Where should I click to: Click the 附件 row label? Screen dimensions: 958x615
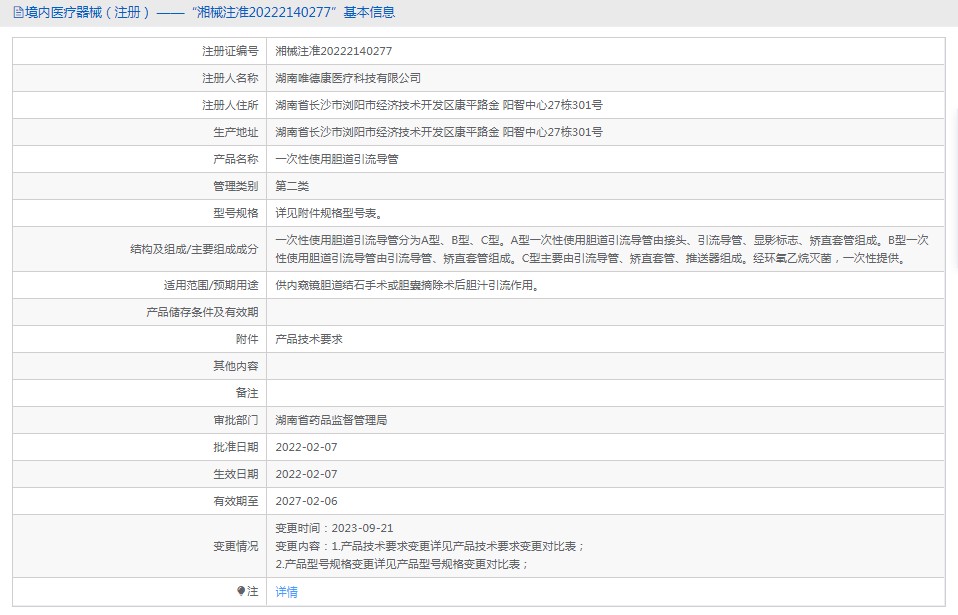click(x=247, y=339)
